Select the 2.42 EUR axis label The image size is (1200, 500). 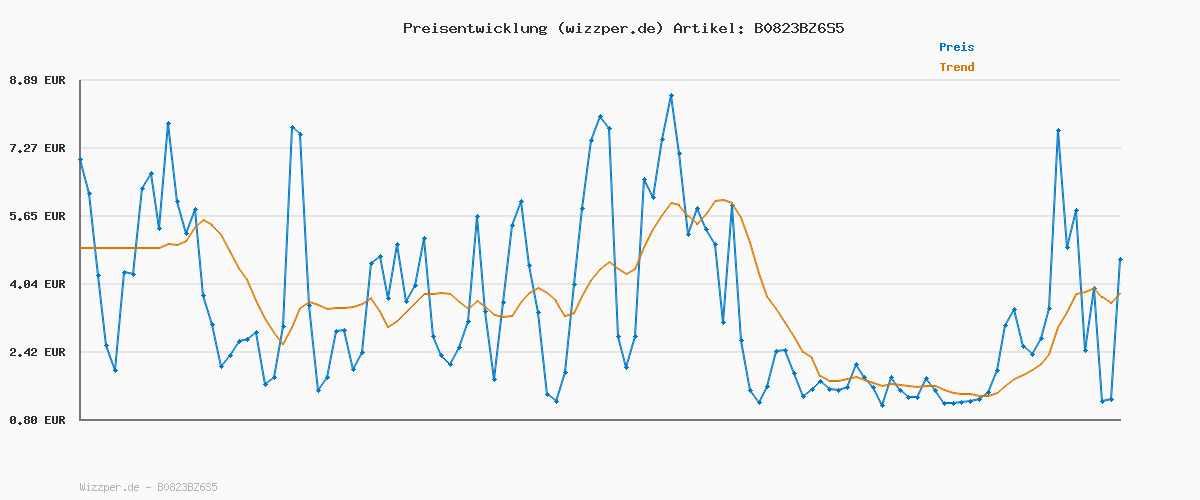coord(37,352)
